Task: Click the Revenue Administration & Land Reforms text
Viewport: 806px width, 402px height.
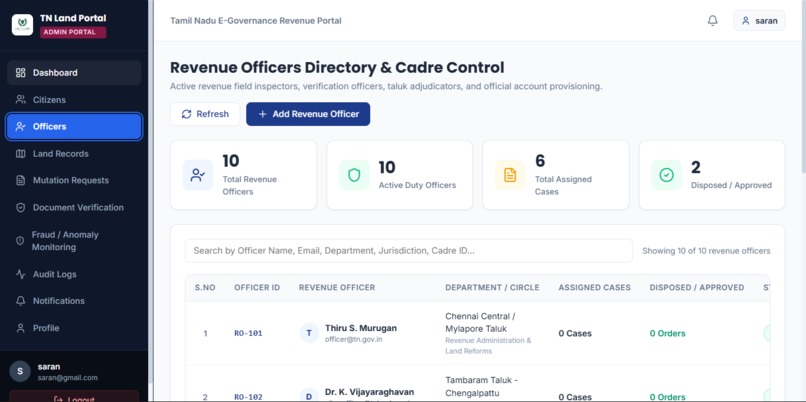Action: click(x=488, y=345)
